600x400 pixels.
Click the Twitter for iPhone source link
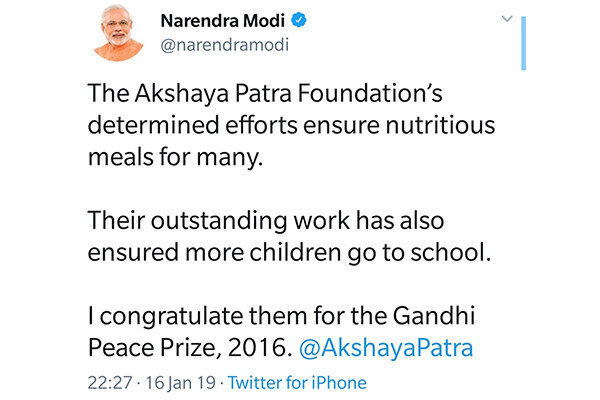[299, 383]
